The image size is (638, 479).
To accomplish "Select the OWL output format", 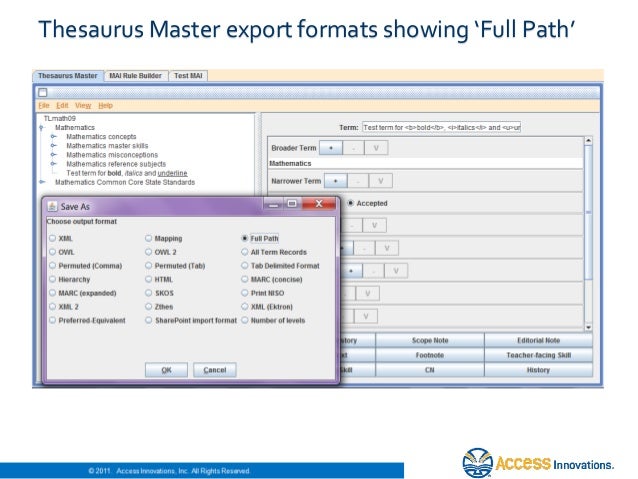I will [x=52, y=252].
